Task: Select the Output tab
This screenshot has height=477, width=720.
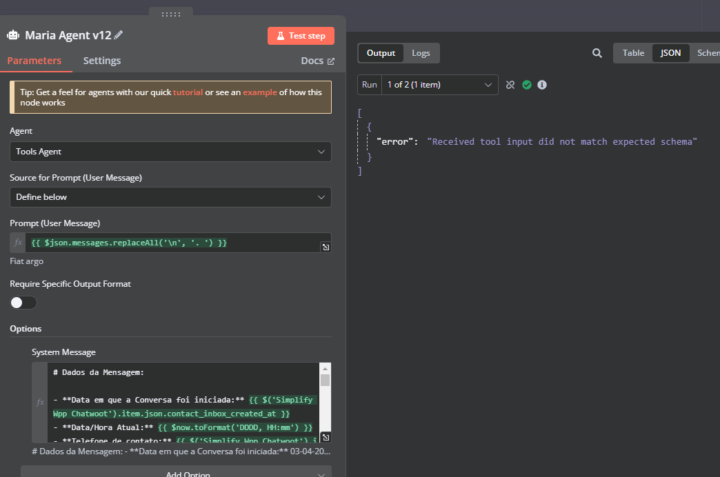Action: tap(381, 53)
